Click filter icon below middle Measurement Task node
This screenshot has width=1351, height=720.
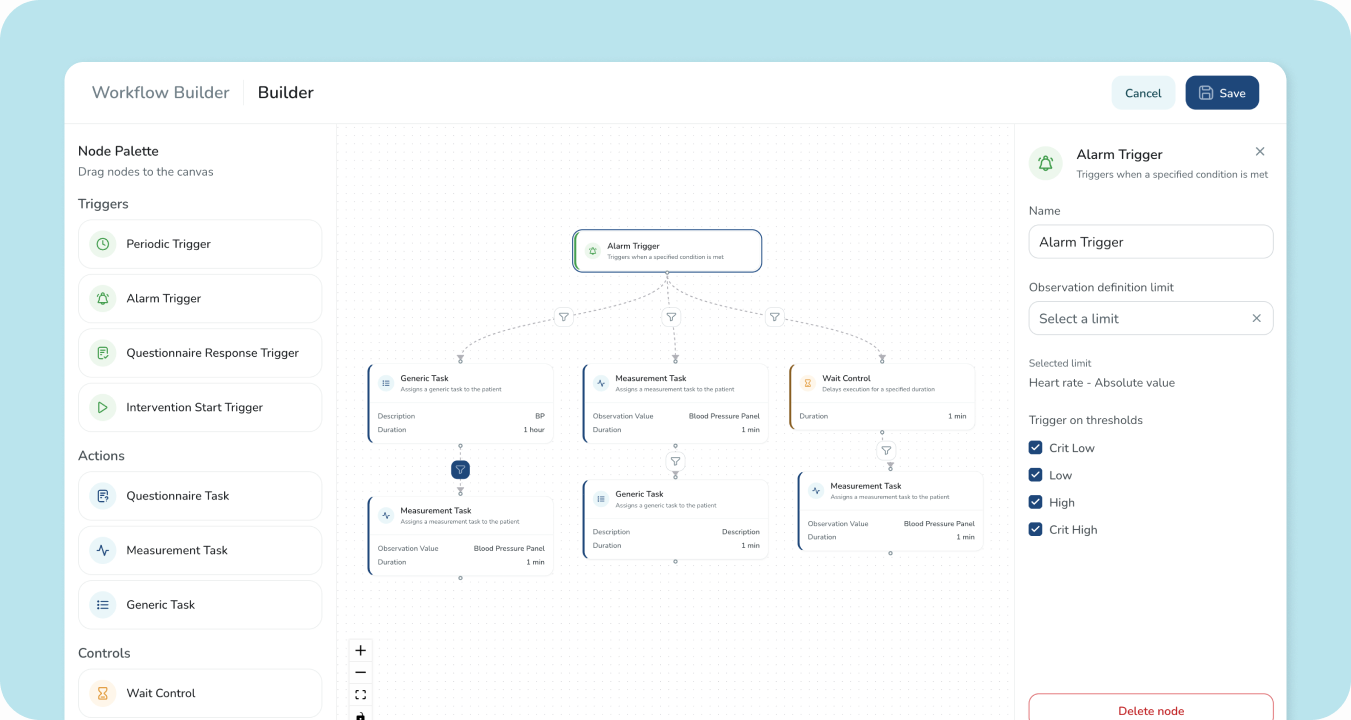click(676, 461)
